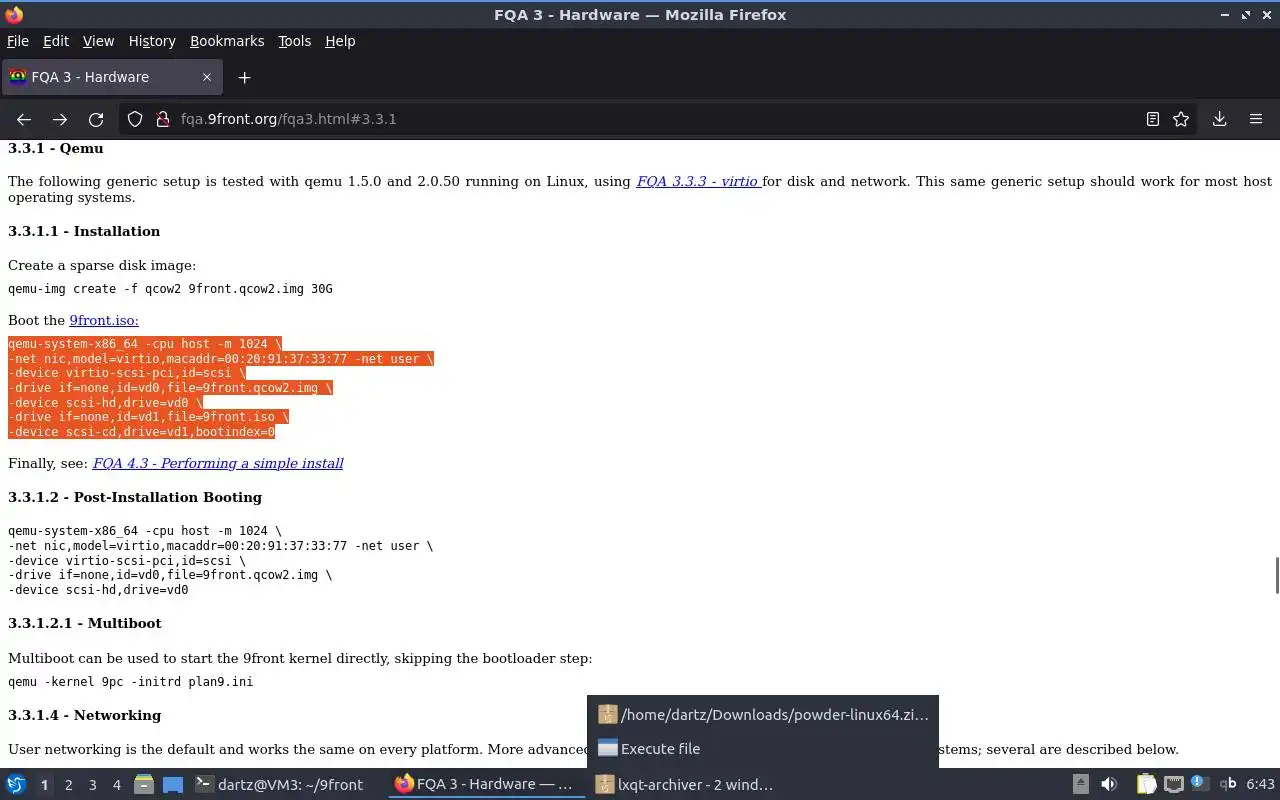The image size is (1280, 800).
Task: Open the qBittorrent tray icon
Action: click(1228, 785)
